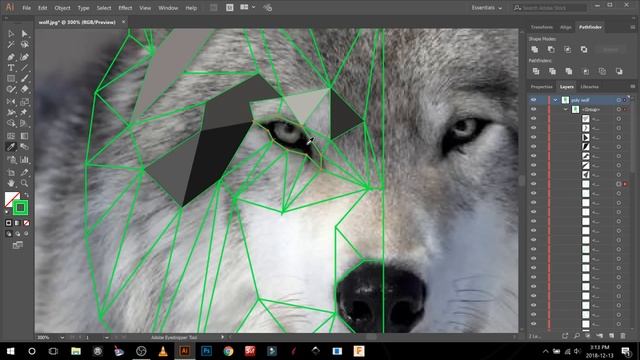Select the Eyedropper tool
The image size is (640, 360).
point(11,147)
